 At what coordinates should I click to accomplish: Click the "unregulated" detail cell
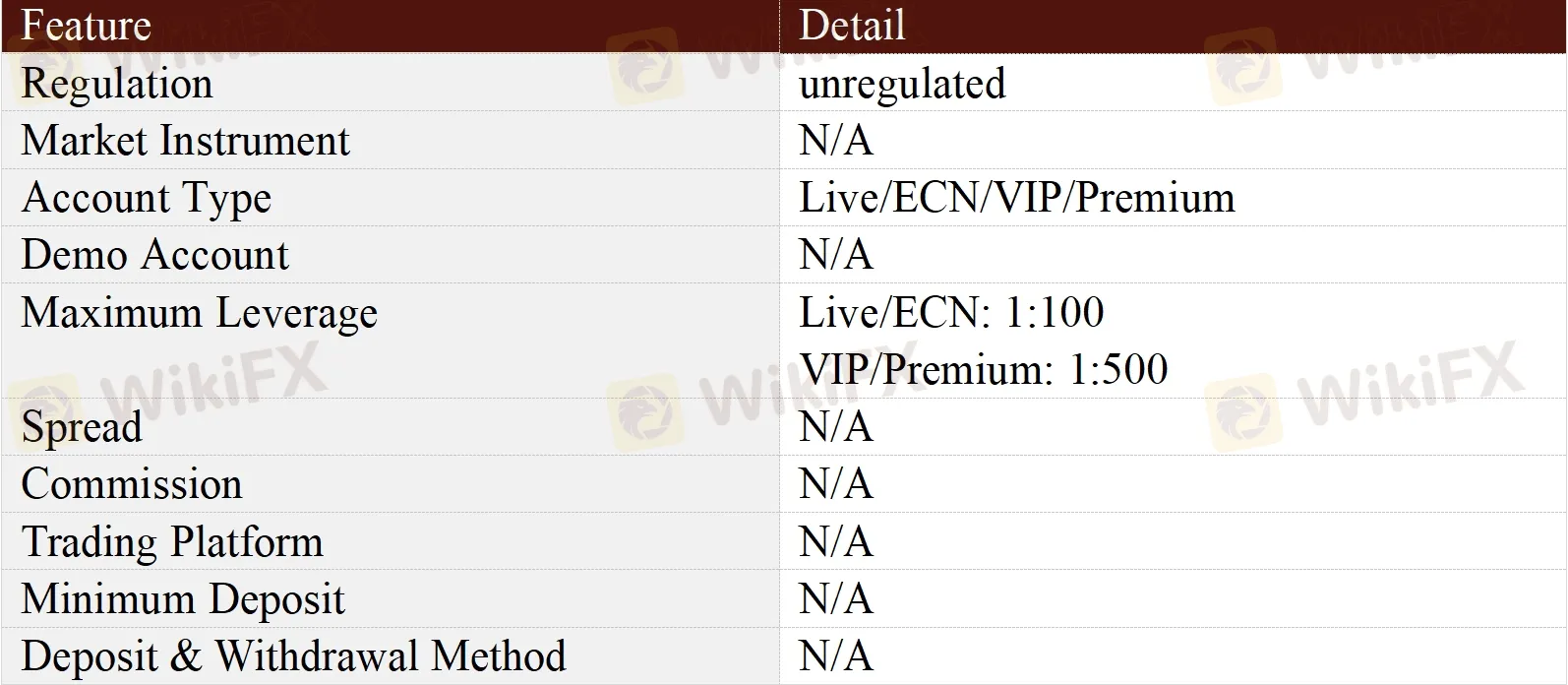coord(902,84)
